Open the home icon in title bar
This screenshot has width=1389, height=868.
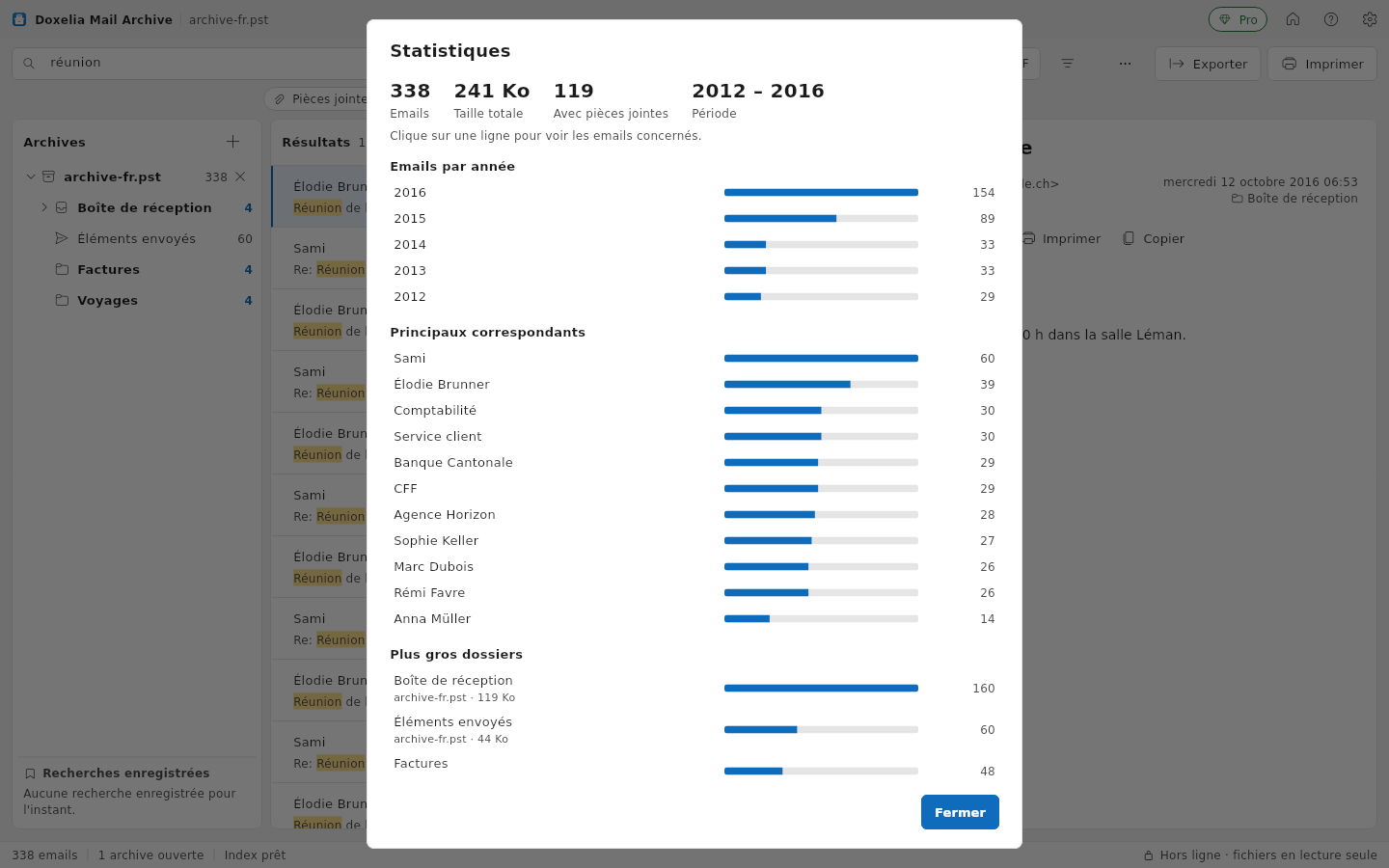pyautogui.click(x=1293, y=19)
